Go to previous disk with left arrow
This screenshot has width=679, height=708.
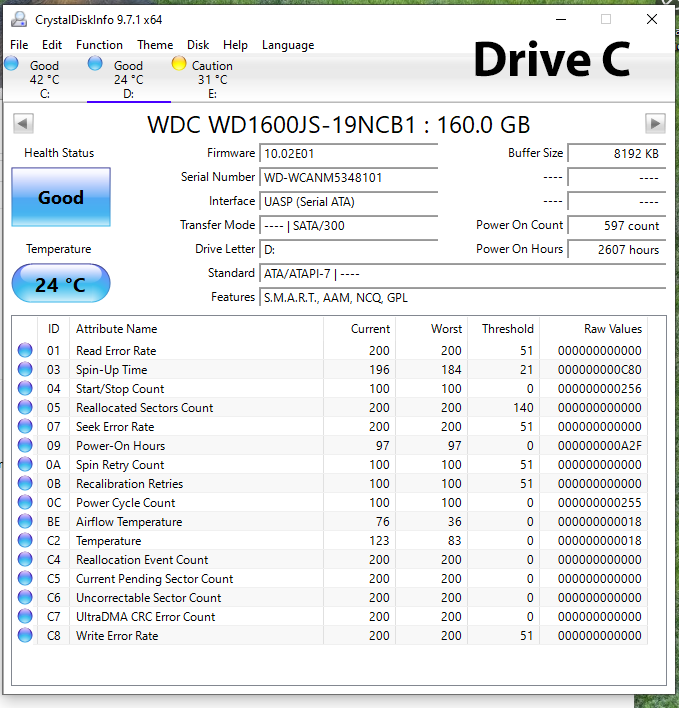[23, 123]
